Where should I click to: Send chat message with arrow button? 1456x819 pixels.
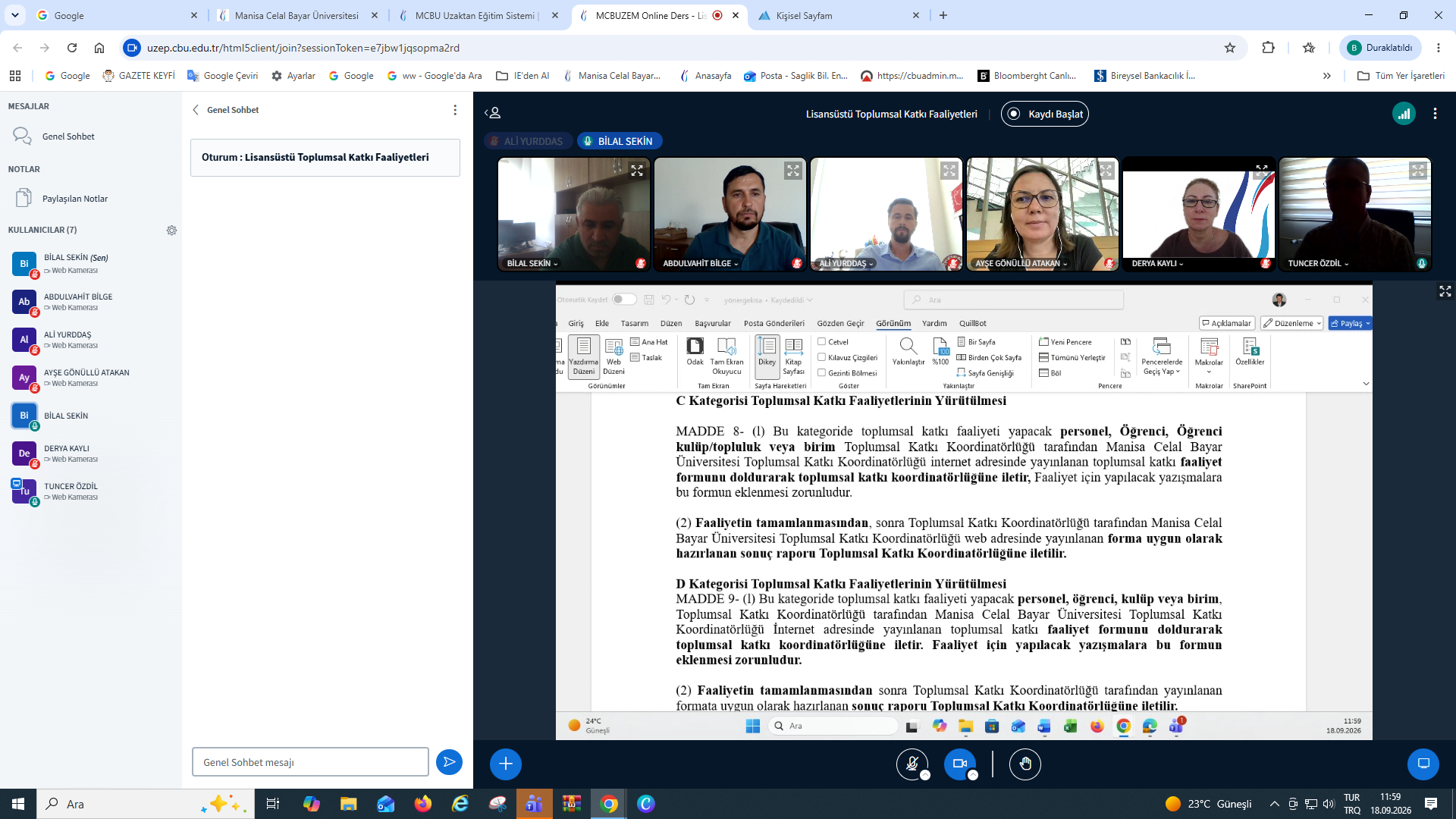pos(449,762)
